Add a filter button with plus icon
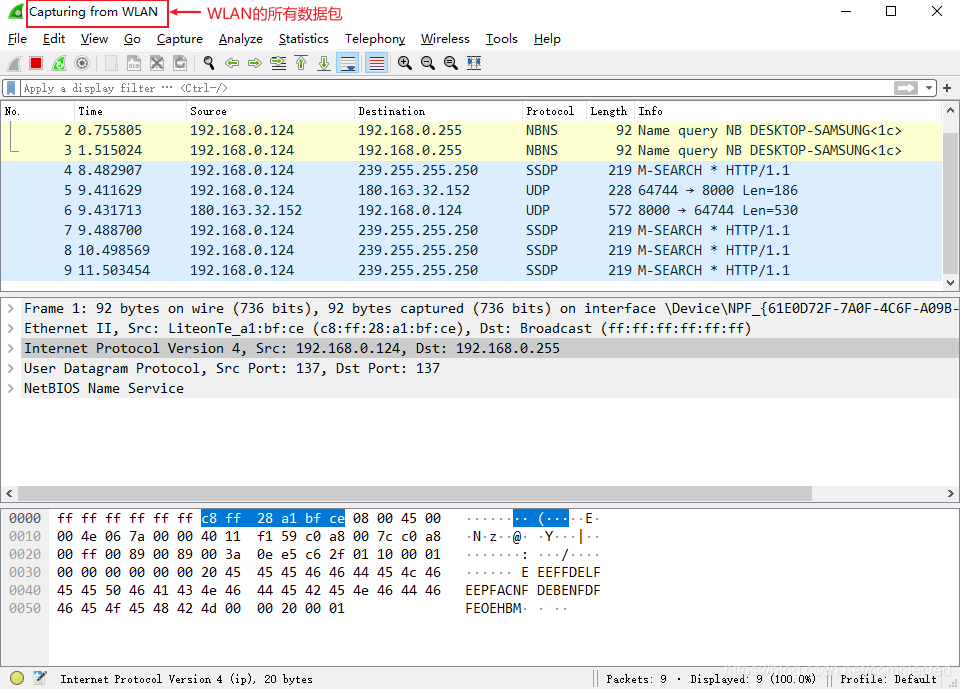The width and height of the screenshot is (960, 689). (947, 88)
